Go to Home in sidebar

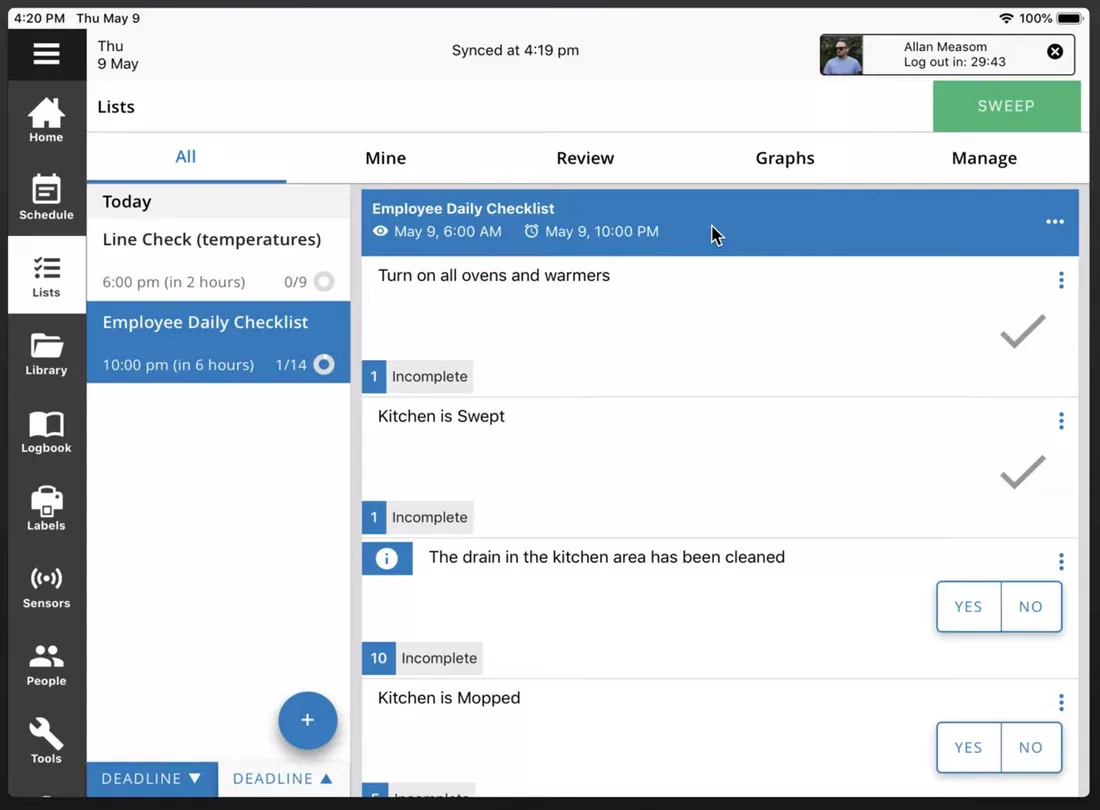pos(46,120)
